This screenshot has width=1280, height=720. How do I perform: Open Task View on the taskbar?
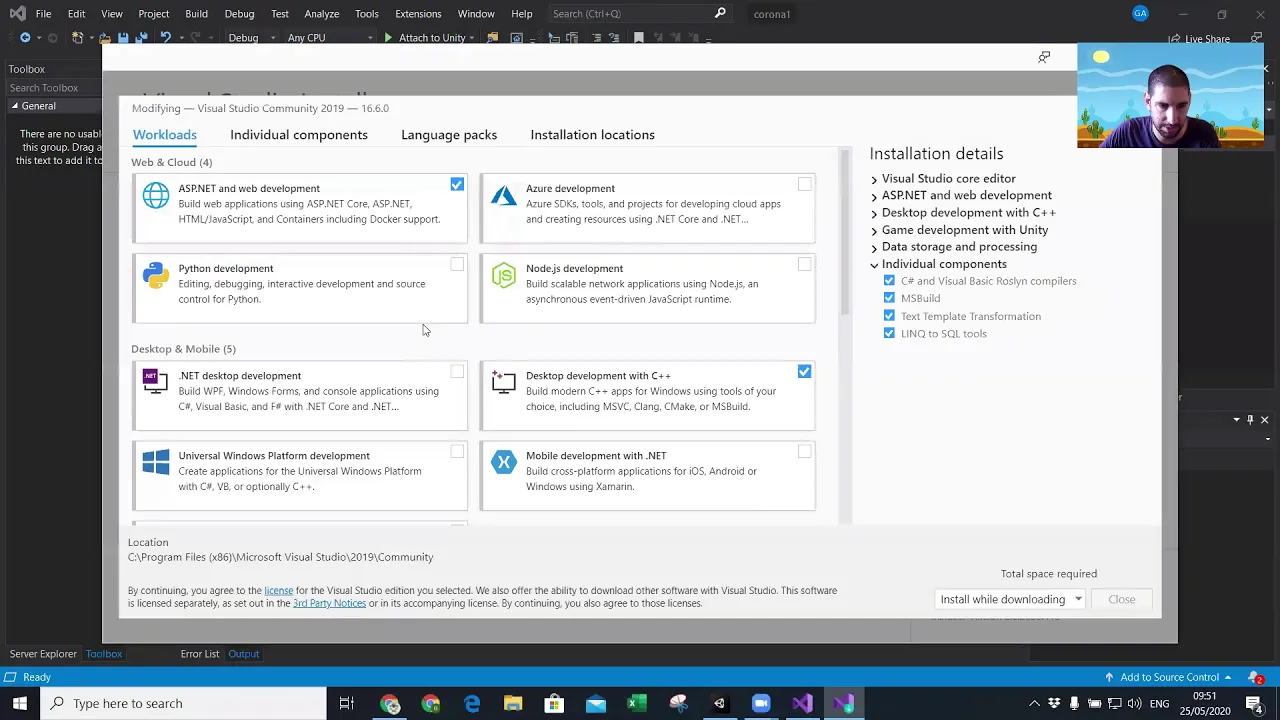[x=346, y=703]
